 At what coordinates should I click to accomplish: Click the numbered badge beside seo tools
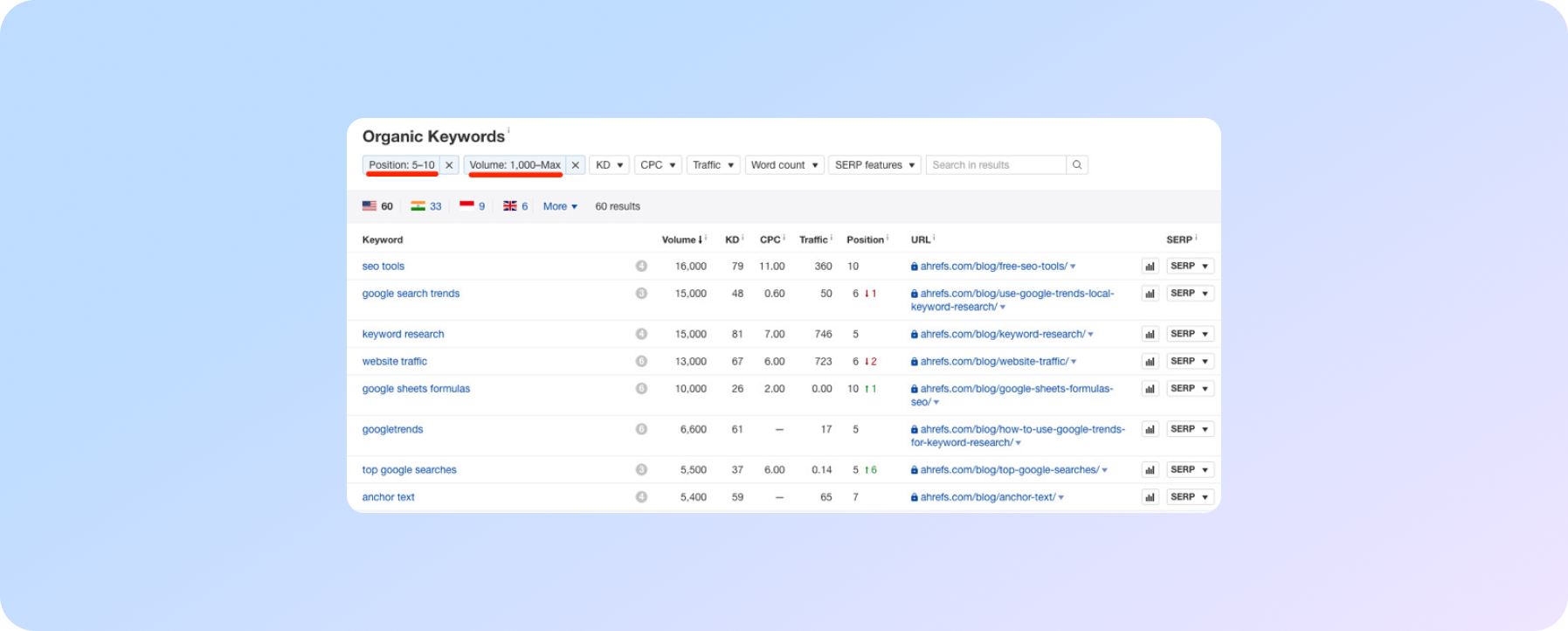641,267
